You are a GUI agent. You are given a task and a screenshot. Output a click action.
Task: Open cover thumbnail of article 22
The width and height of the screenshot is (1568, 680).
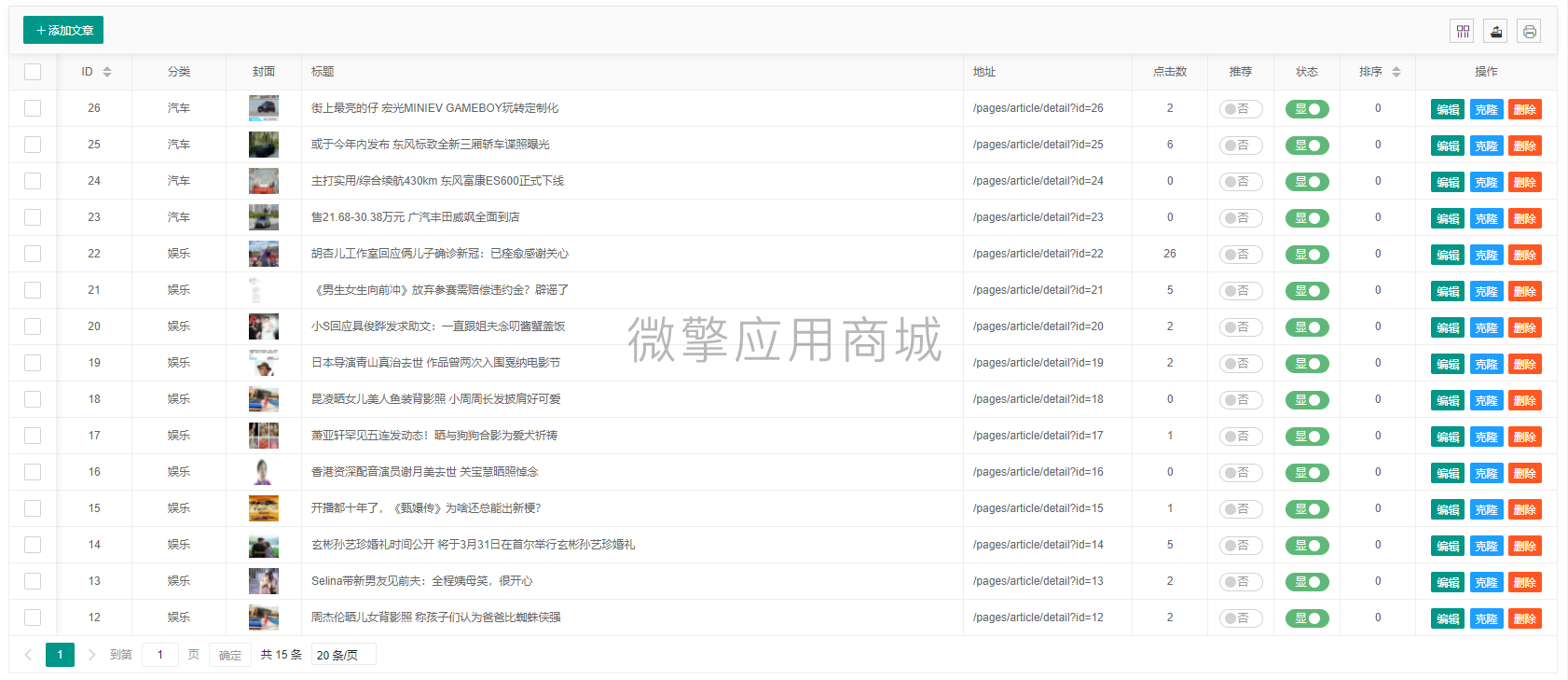(264, 254)
